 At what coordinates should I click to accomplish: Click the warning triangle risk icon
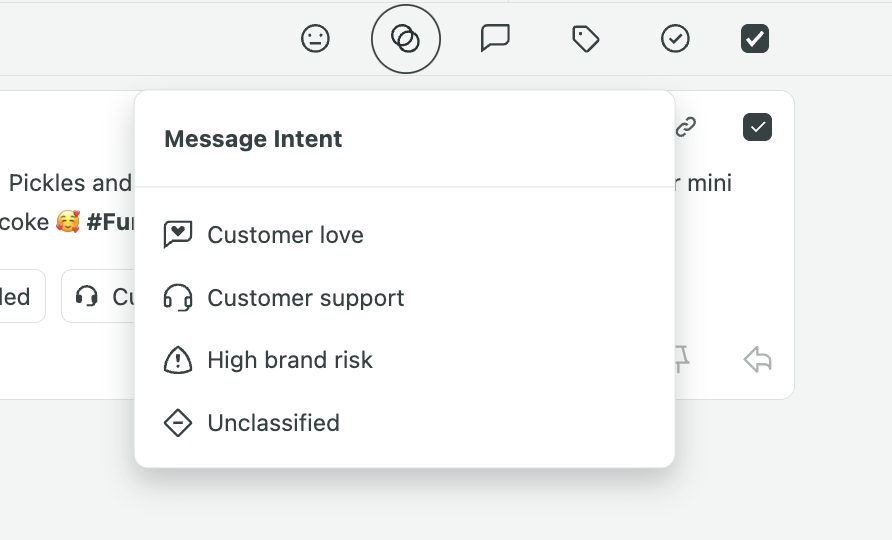click(178, 360)
